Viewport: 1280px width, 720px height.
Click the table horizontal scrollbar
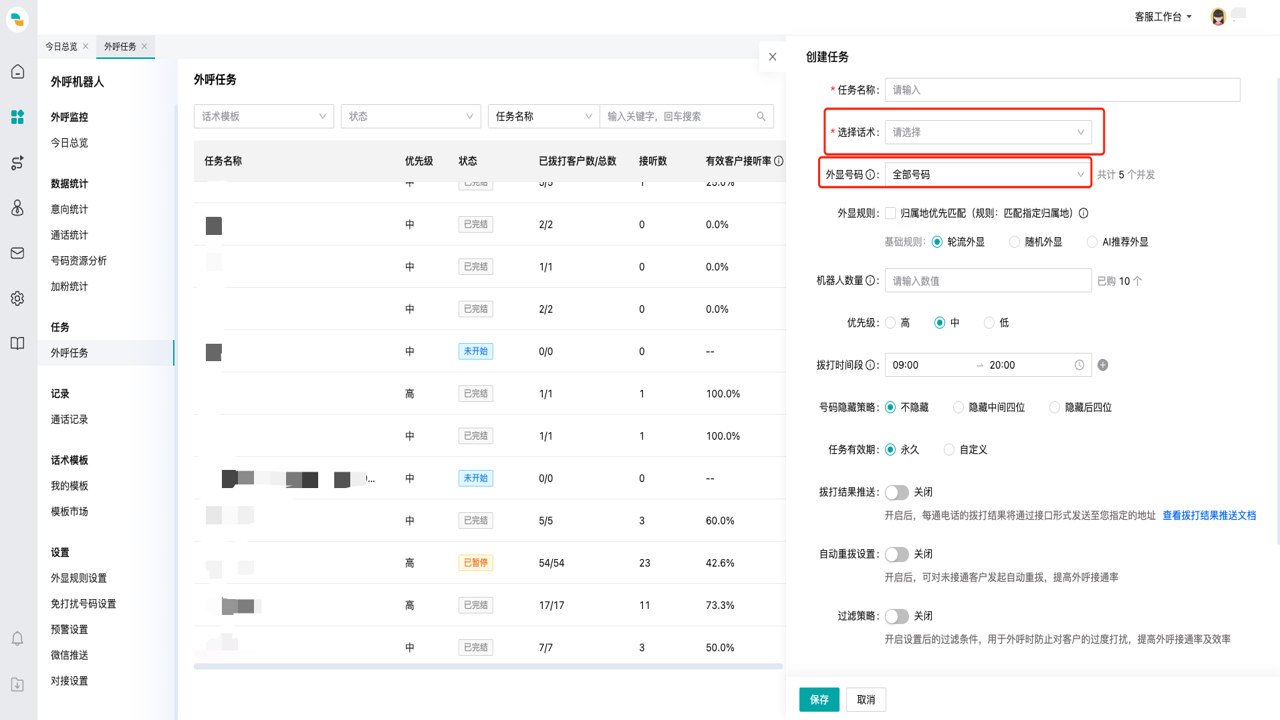[488, 666]
